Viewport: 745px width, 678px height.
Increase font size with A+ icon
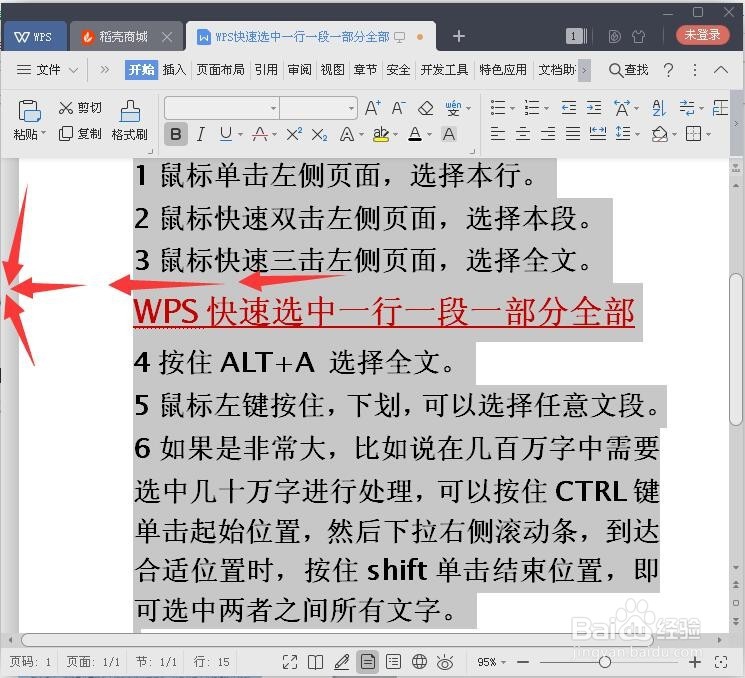point(373,108)
